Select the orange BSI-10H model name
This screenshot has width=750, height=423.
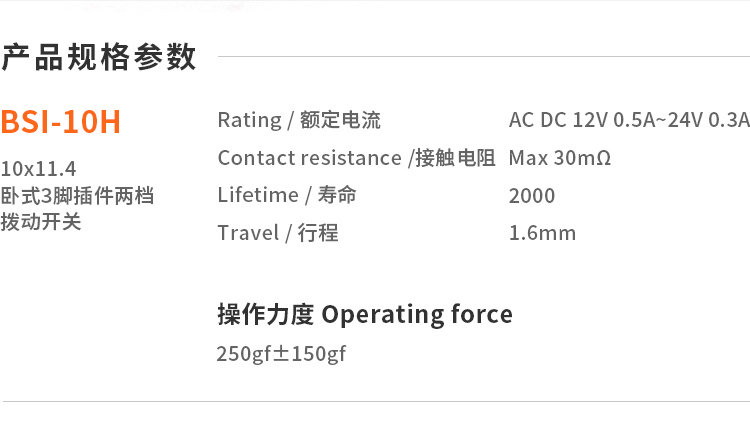[60, 122]
